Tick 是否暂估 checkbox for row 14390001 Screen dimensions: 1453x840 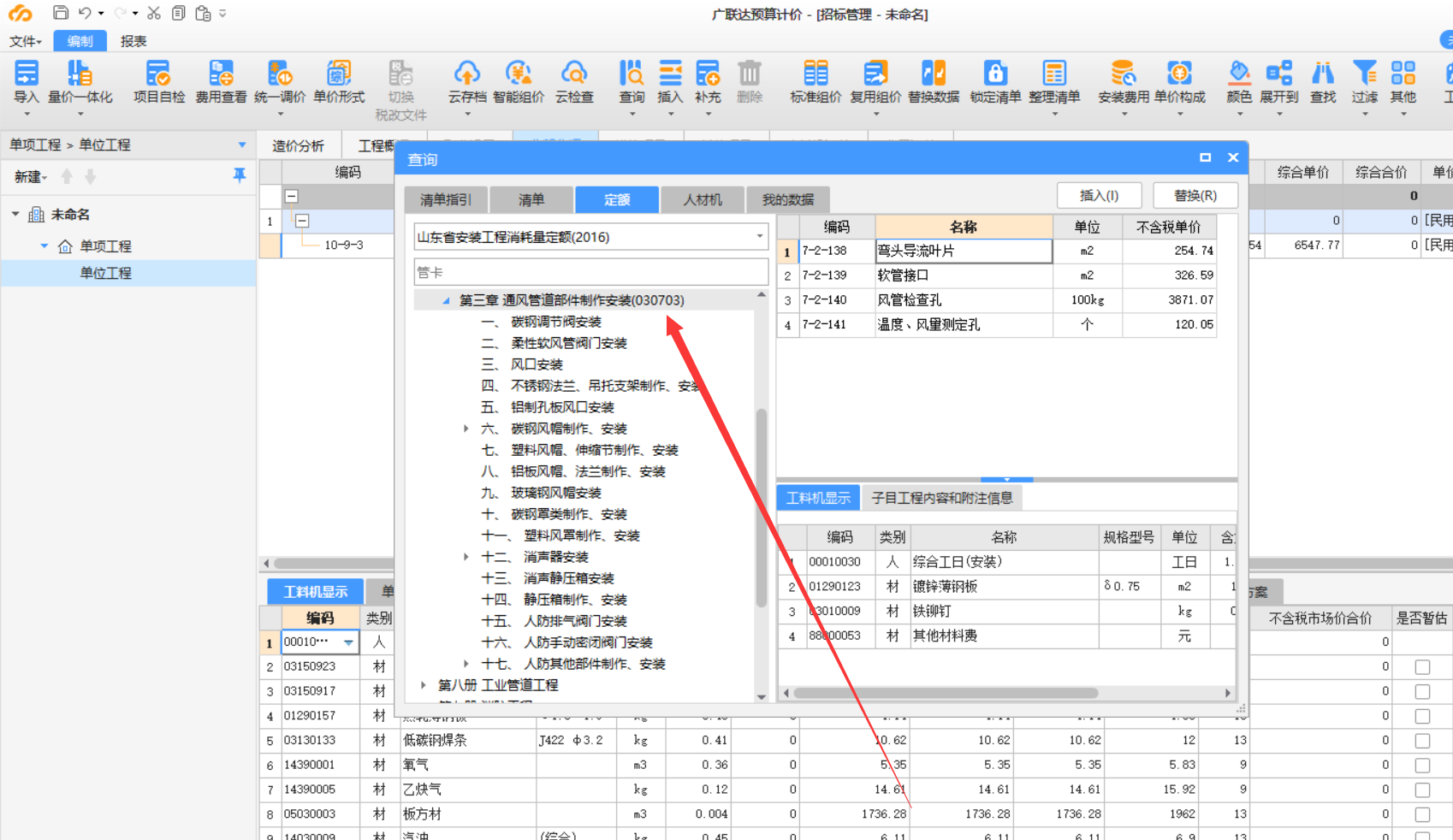1422,766
